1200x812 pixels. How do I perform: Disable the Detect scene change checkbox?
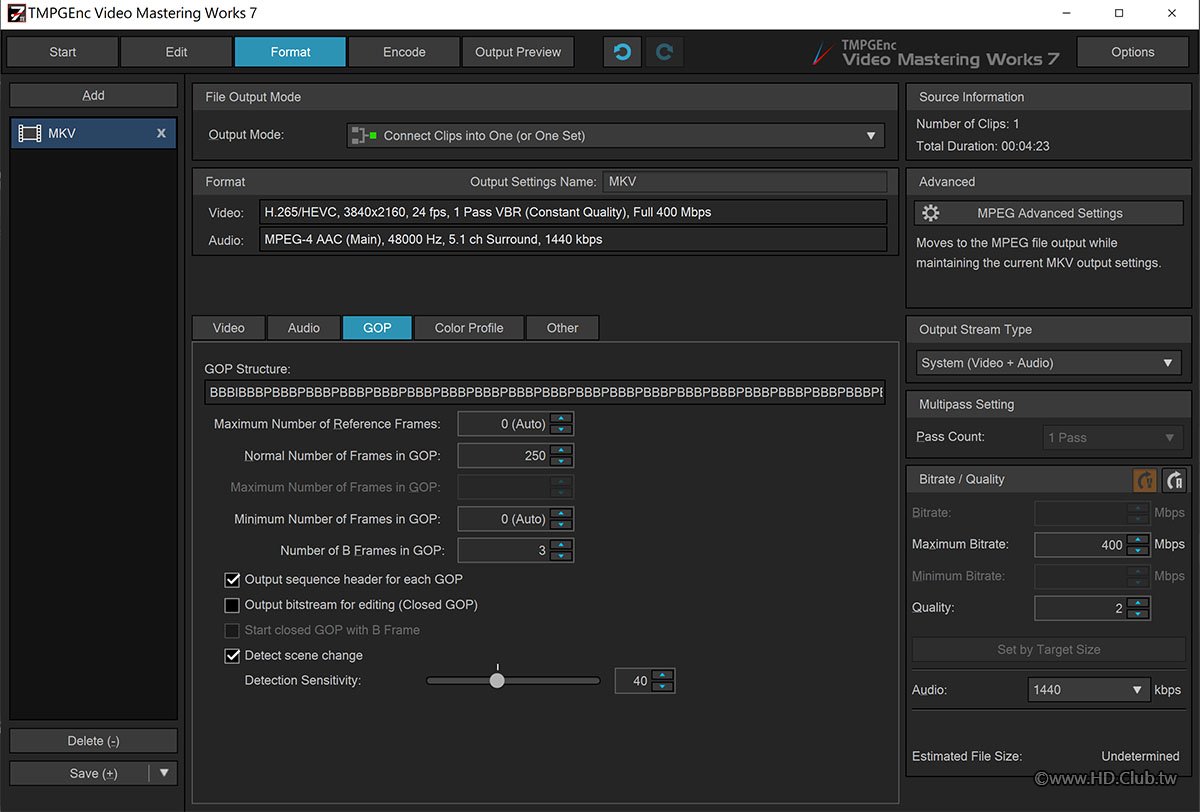pyautogui.click(x=232, y=656)
